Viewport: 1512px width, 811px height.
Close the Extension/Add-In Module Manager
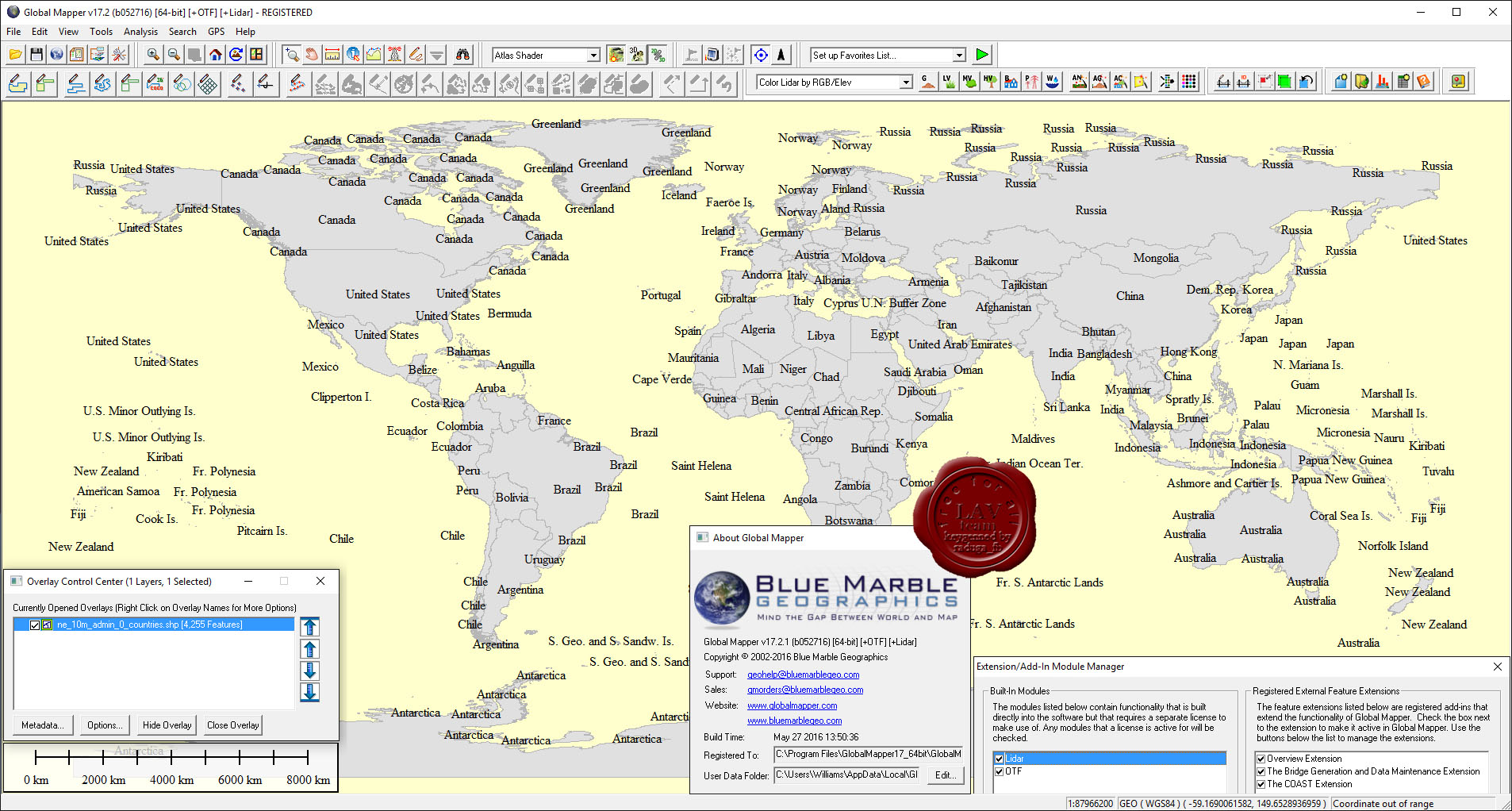(x=1497, y=667)
